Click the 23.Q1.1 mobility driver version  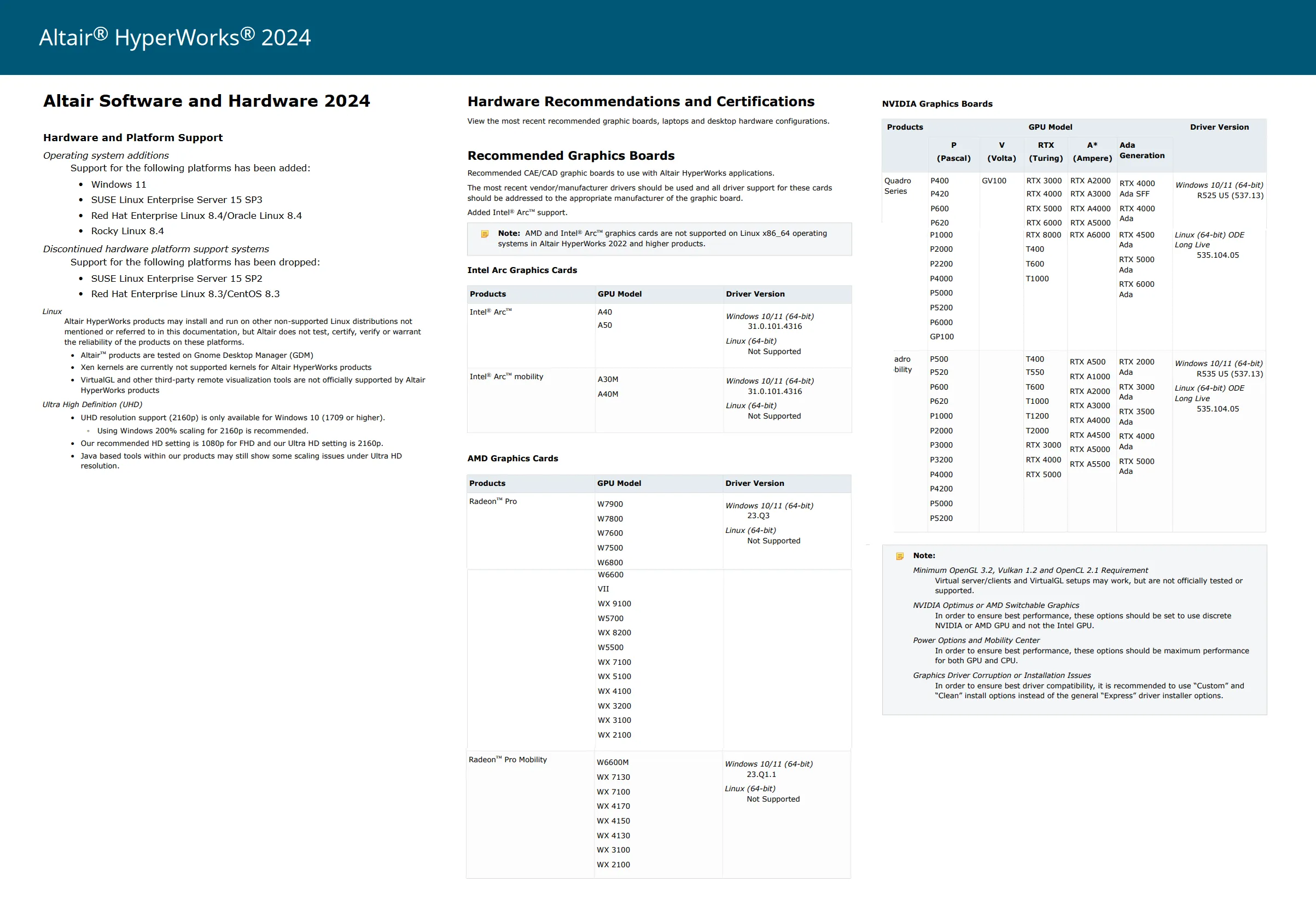pyautogui.click(x=761, y=774)
